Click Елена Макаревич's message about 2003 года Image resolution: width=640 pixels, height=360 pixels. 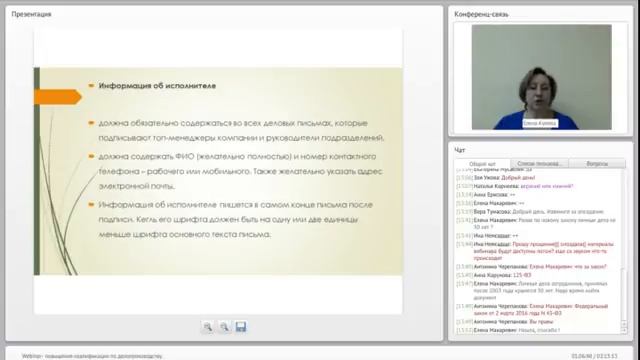pyautogui.click(x=532, y=290)
